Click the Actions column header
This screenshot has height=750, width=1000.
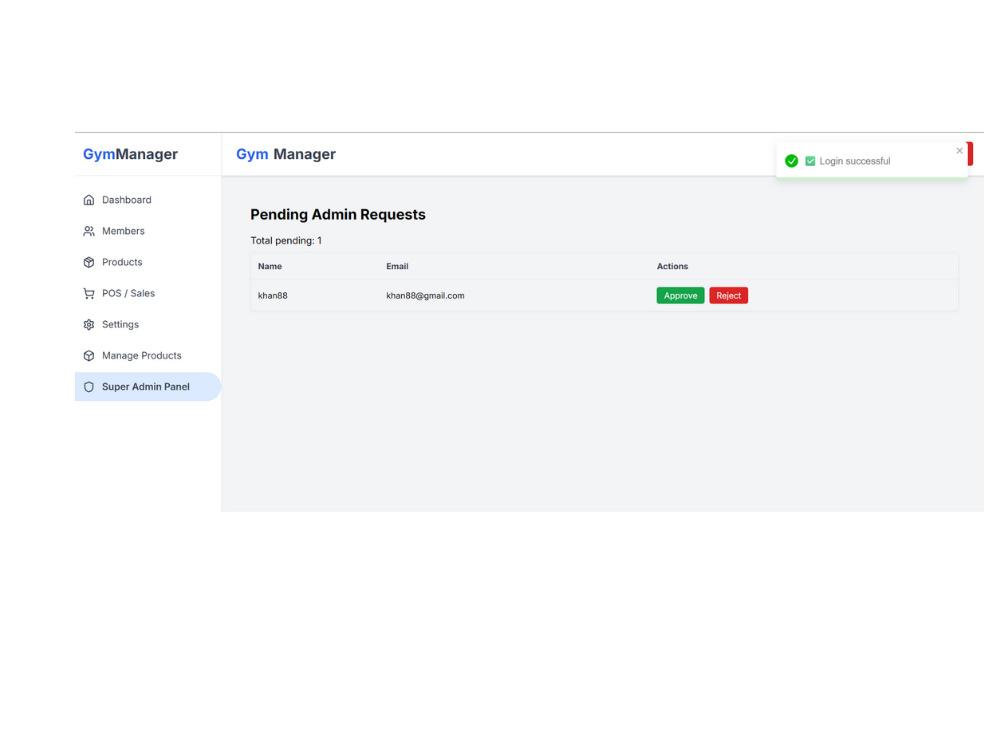[x=672, y=267]
